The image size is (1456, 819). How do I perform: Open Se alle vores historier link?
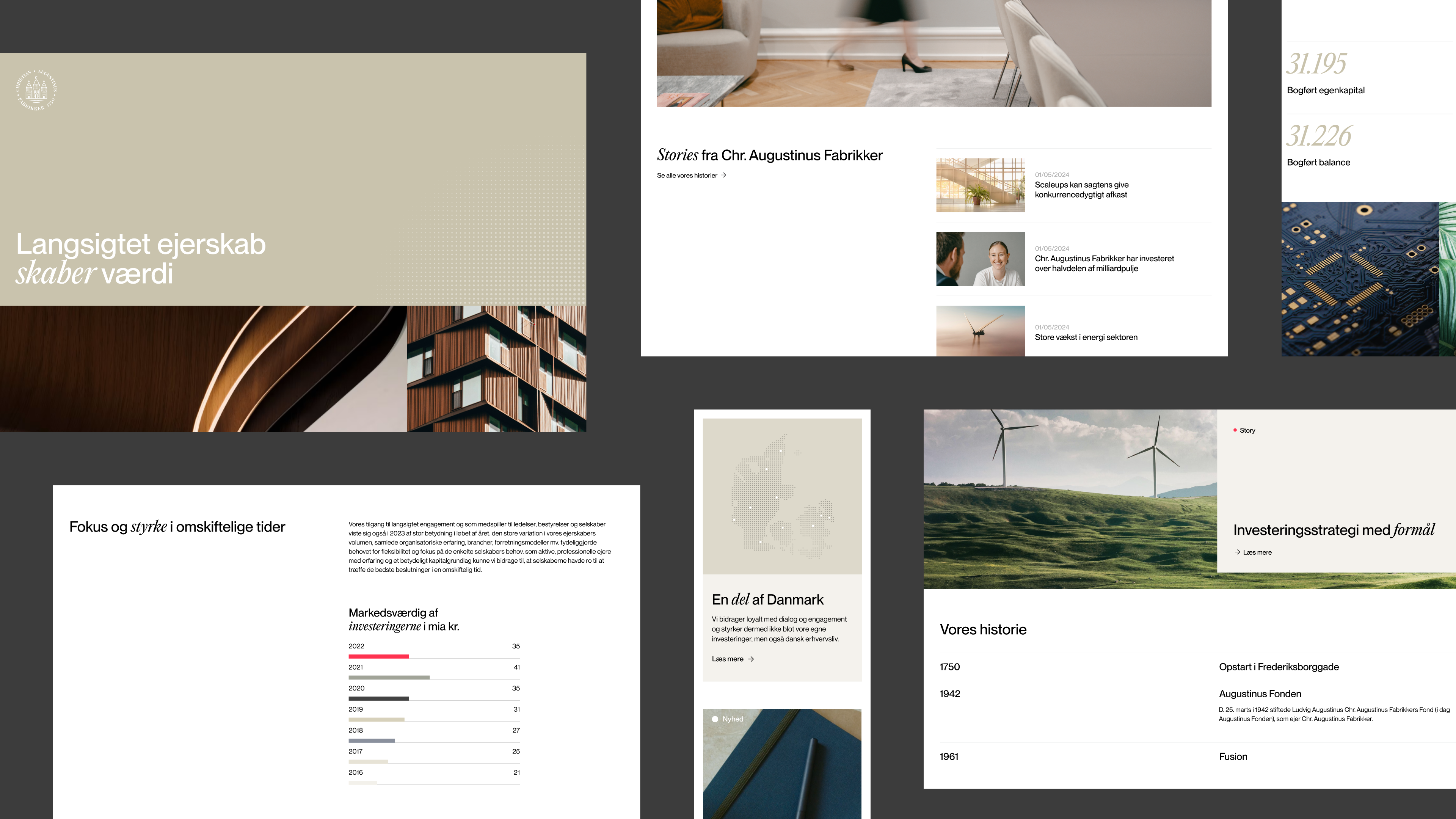click(687, 175)
